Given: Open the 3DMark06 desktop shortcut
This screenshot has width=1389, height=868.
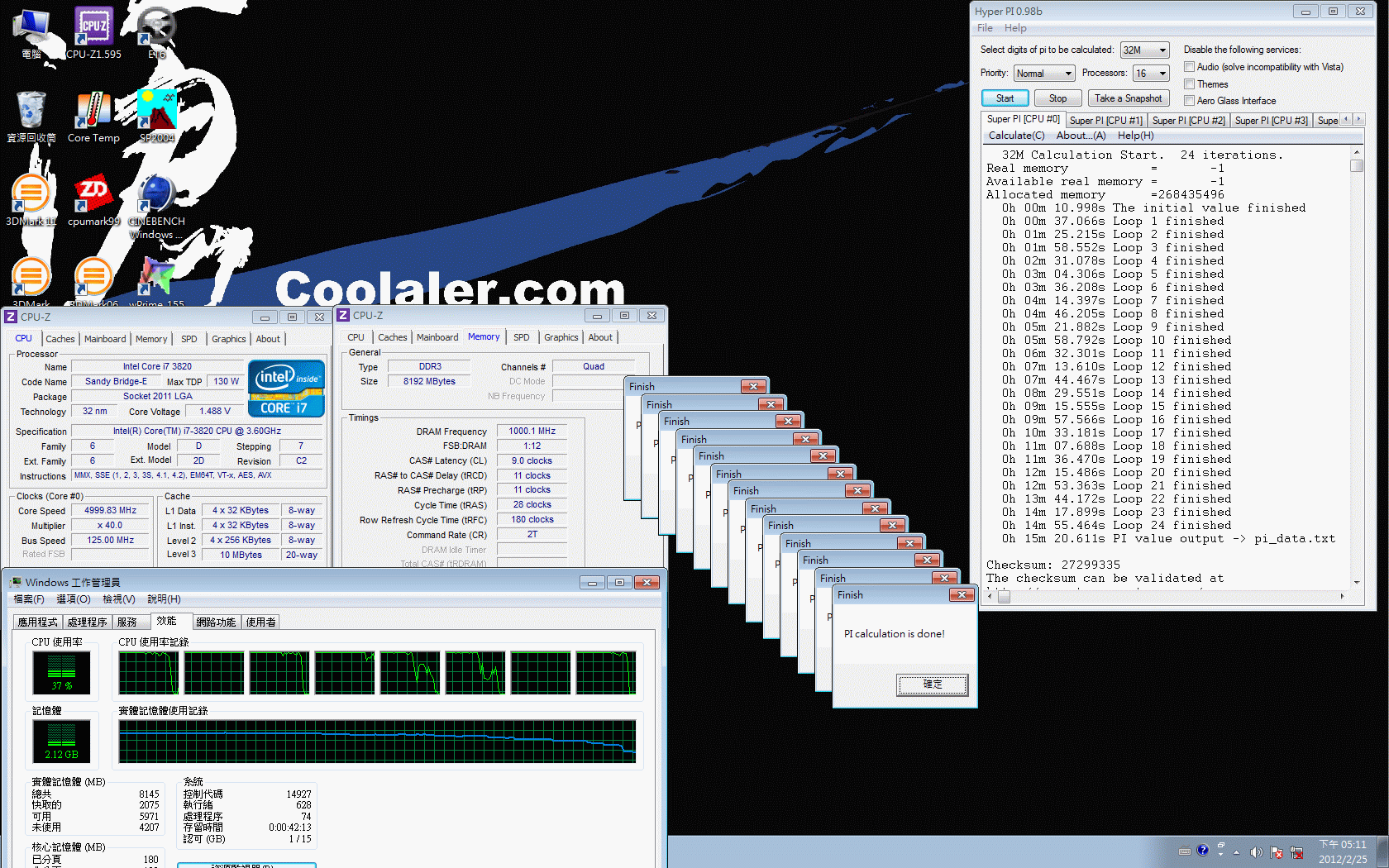Looking at the screenshot, I should 93,281.
